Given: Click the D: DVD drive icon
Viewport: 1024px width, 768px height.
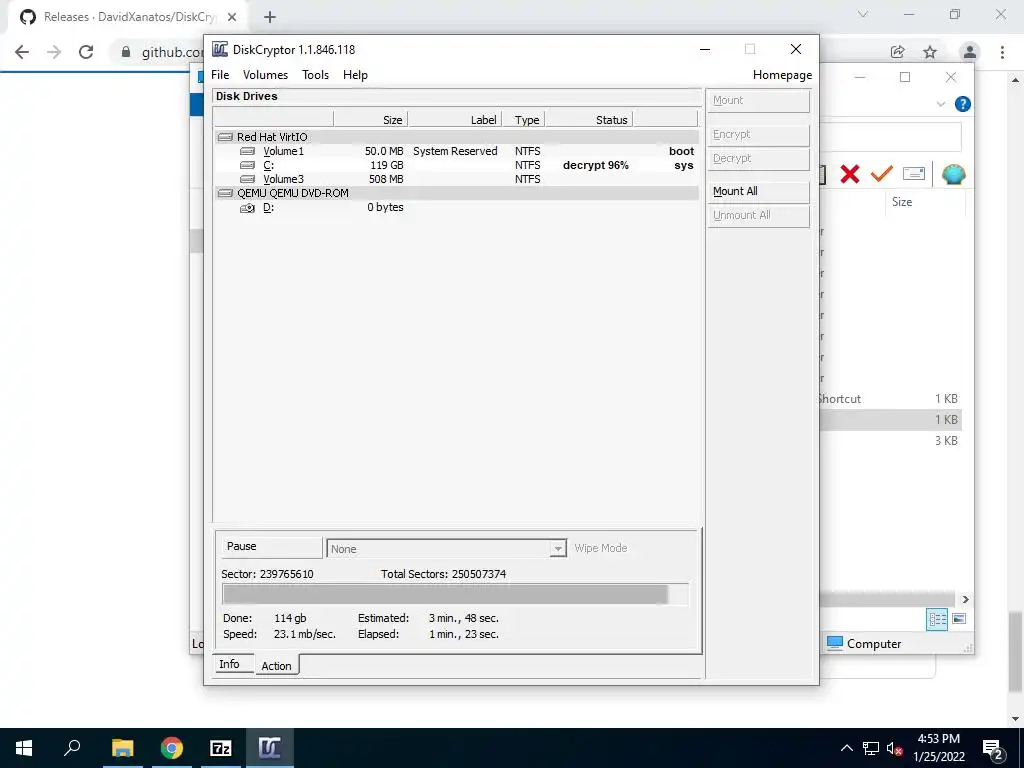Looking at the screenshot, I should click(248, 208).
